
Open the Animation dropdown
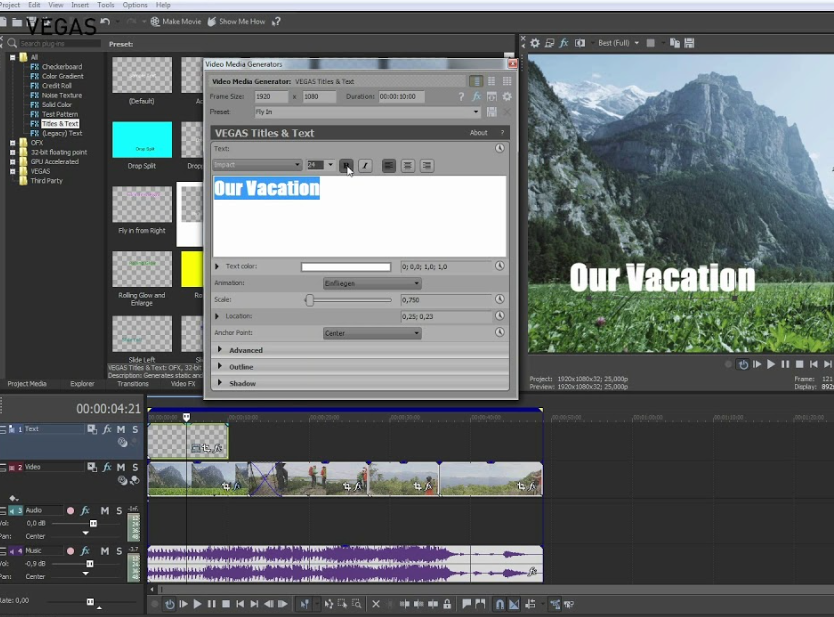click(372, 284)
